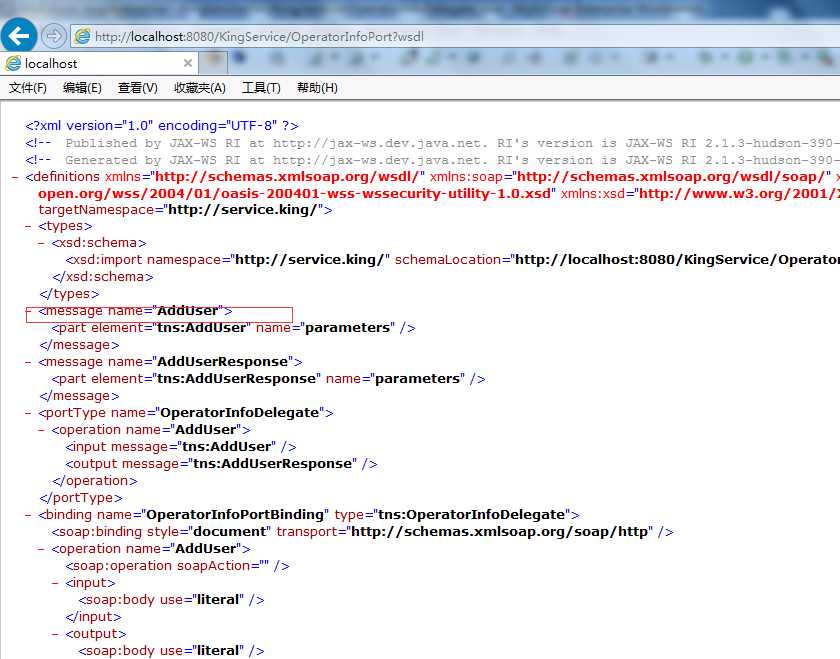Click xmlns:soap value http://schemas.xmlsoap.org/wsdl/soap/

(x=671, y=177)
